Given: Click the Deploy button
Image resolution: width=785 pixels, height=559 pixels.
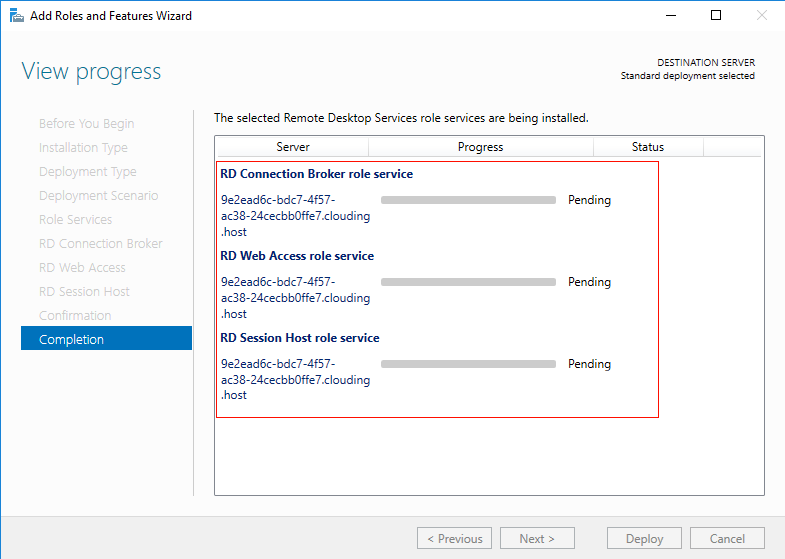Looking at the screenshot, I should [644, 538].
